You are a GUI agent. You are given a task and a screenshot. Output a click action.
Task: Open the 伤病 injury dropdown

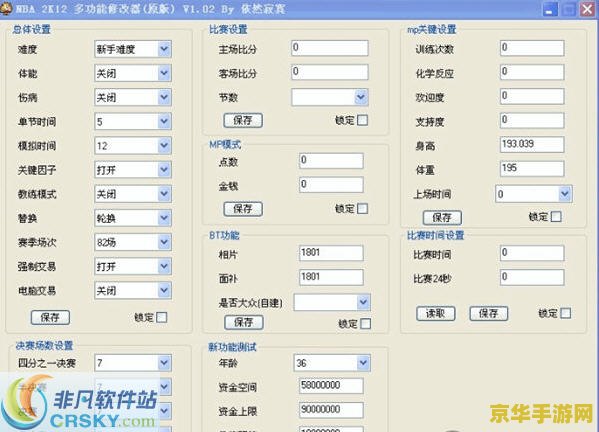[164, 97]
